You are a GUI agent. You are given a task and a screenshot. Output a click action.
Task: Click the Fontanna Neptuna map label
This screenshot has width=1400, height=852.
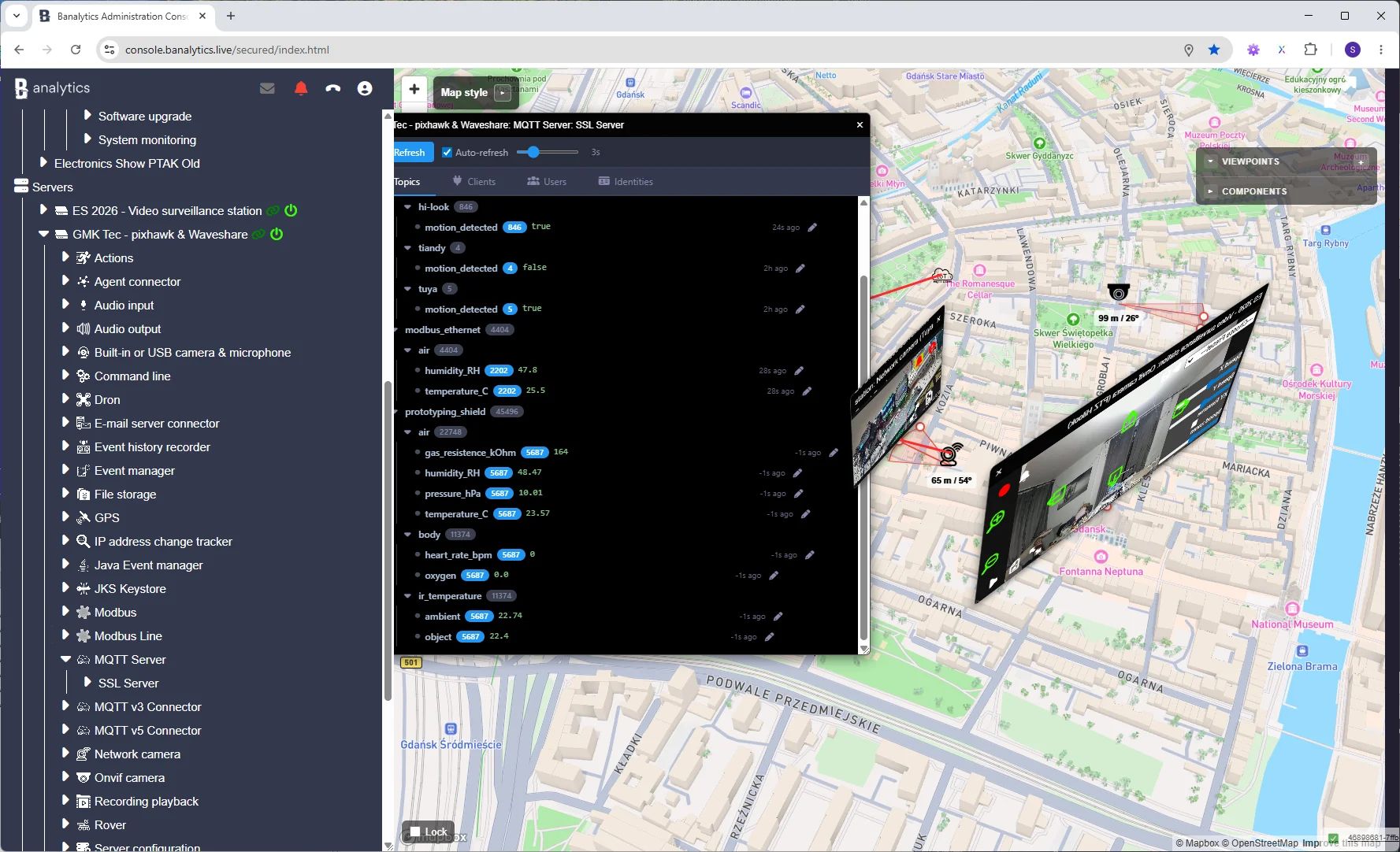pos(1101,572)
